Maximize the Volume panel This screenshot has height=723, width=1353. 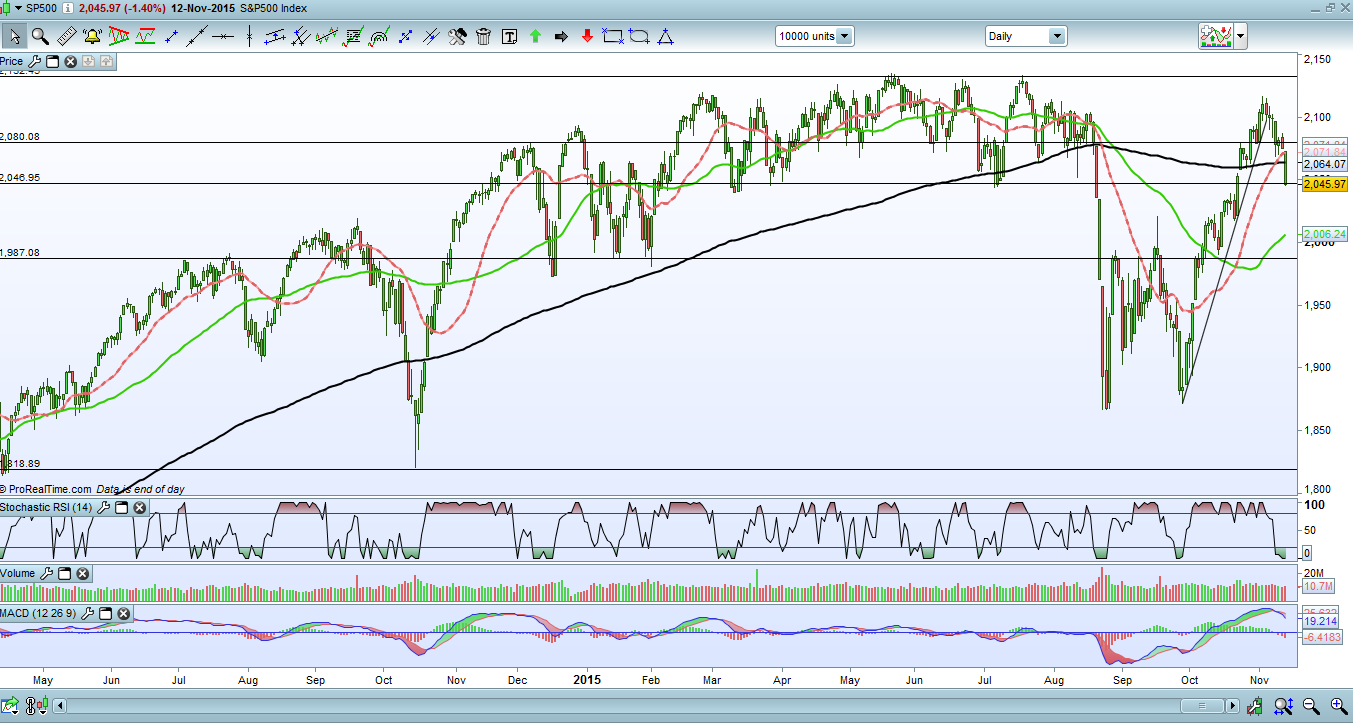[x=65, y=574]
